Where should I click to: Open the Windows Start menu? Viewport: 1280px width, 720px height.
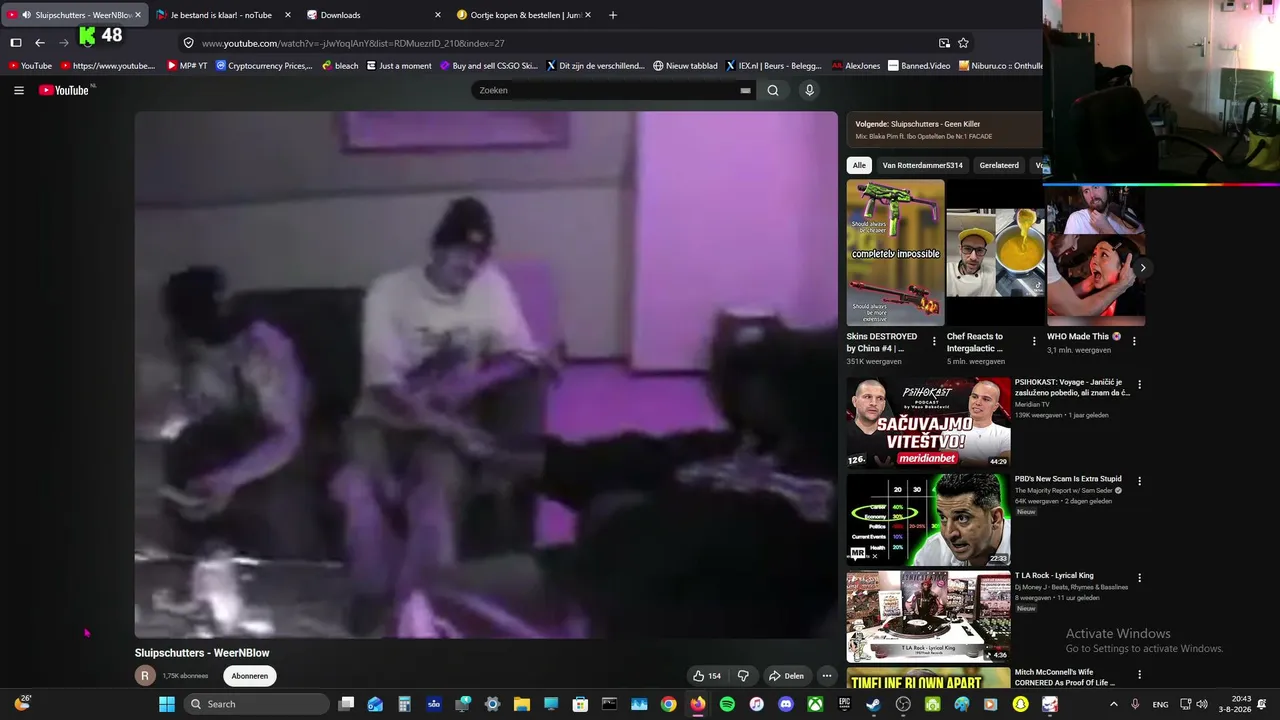coord(167,704)
